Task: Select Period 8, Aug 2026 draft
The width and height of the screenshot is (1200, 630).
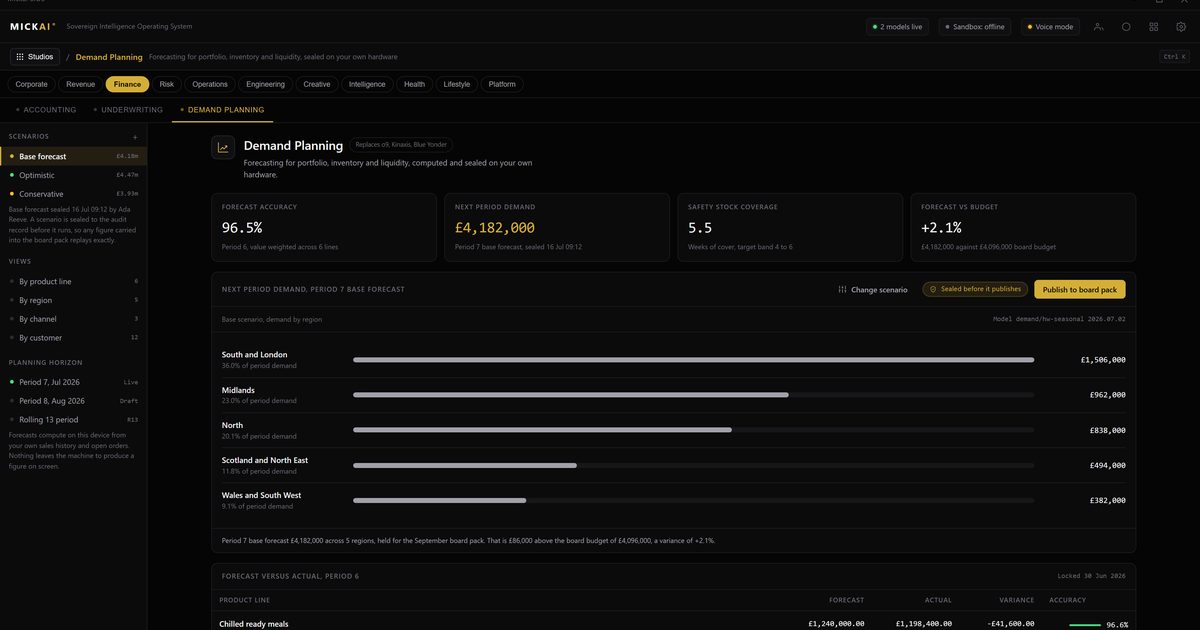Action: click(x=73, y=401)
